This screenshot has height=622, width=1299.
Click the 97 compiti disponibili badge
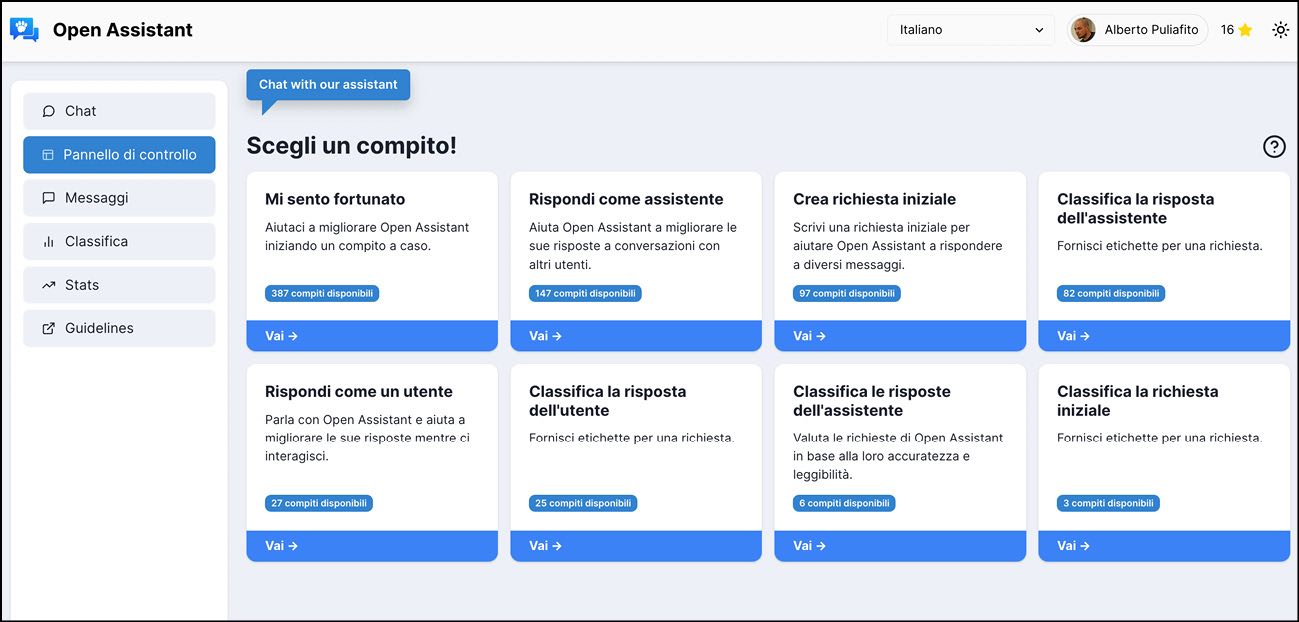(x=847, y=294)
